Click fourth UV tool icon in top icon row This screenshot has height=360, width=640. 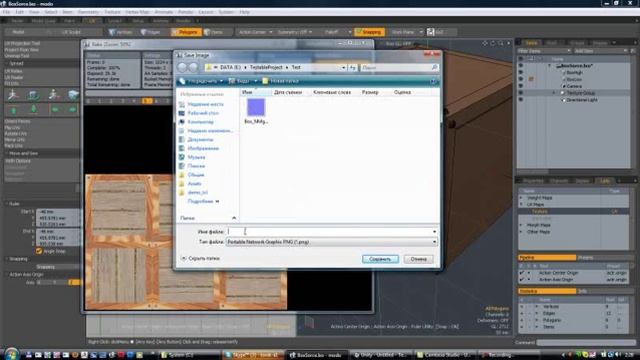coord(73,95)
